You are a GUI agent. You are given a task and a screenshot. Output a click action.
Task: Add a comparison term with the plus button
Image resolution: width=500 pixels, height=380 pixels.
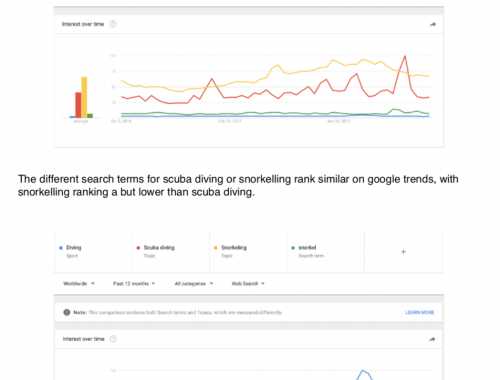(x=403, y=252)
